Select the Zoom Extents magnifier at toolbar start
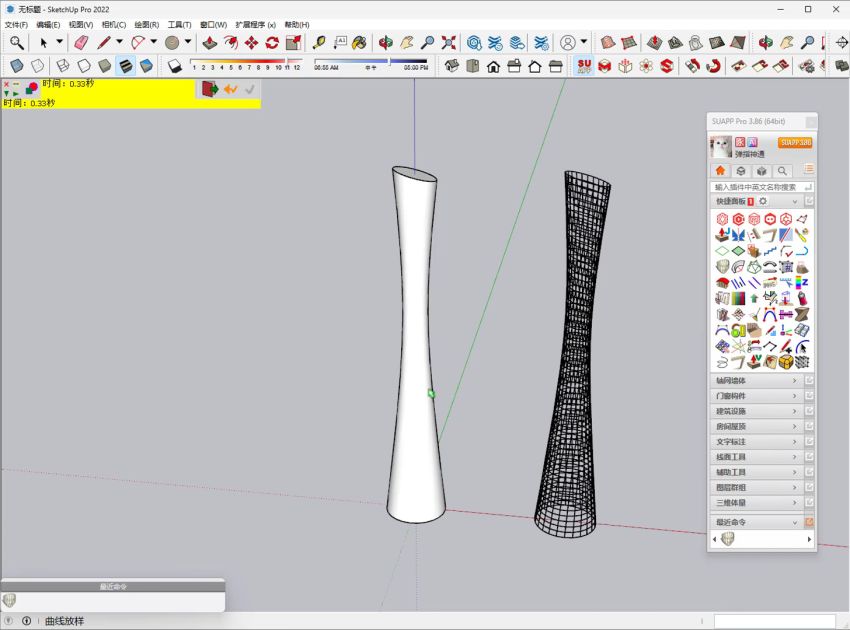 point(16,42)
